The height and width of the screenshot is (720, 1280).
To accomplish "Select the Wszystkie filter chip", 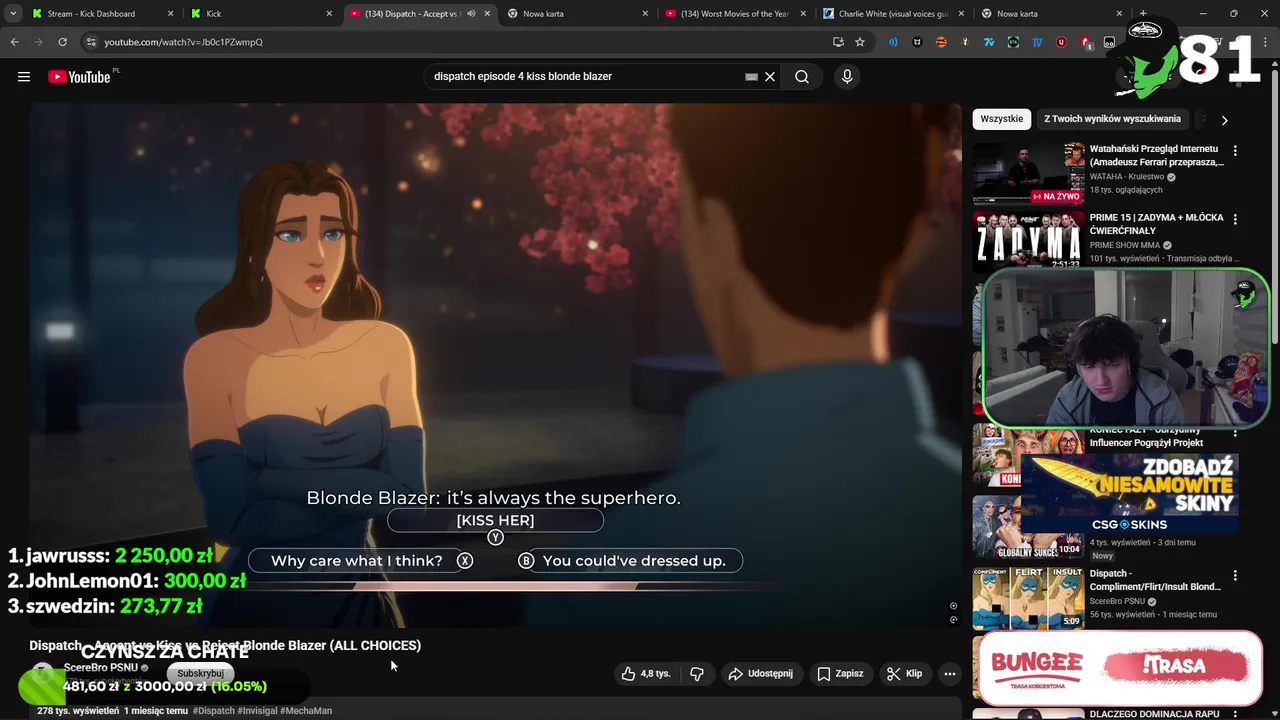I will coord(1001,119).
